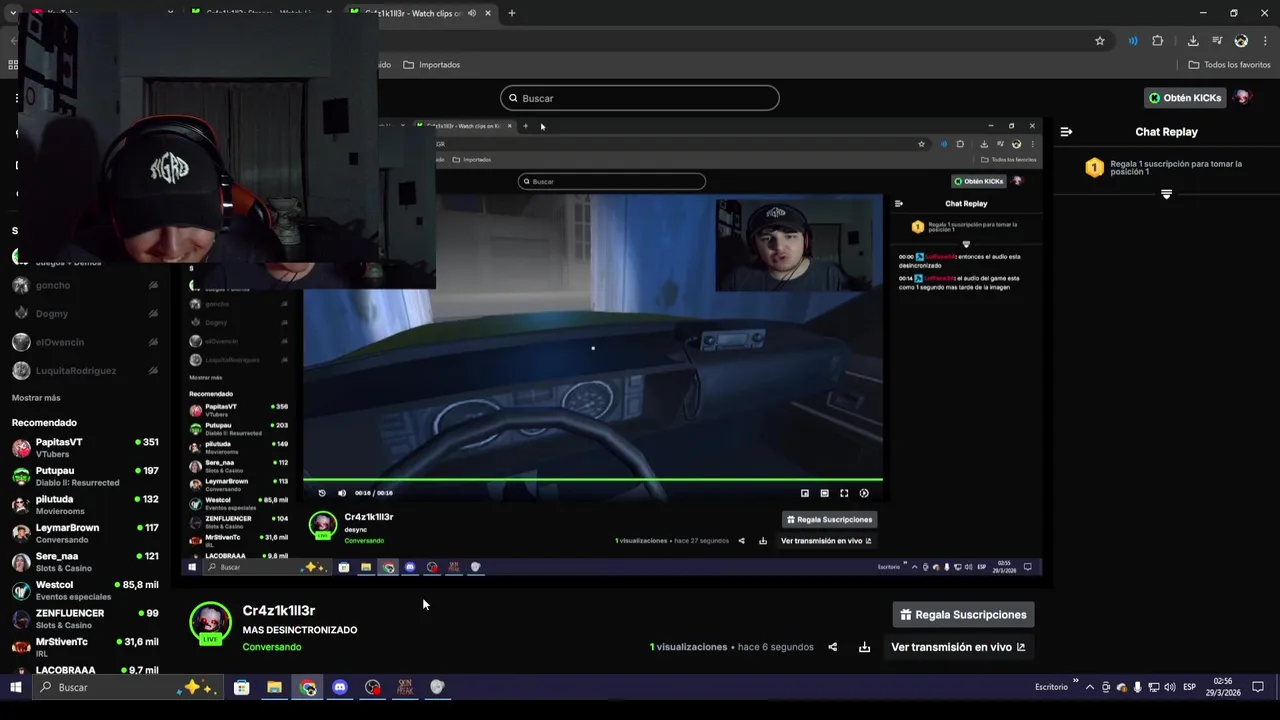This screenshot has height=720, width=1280.
Task: Open the volume control in the tray
Action: (1170, 688)
